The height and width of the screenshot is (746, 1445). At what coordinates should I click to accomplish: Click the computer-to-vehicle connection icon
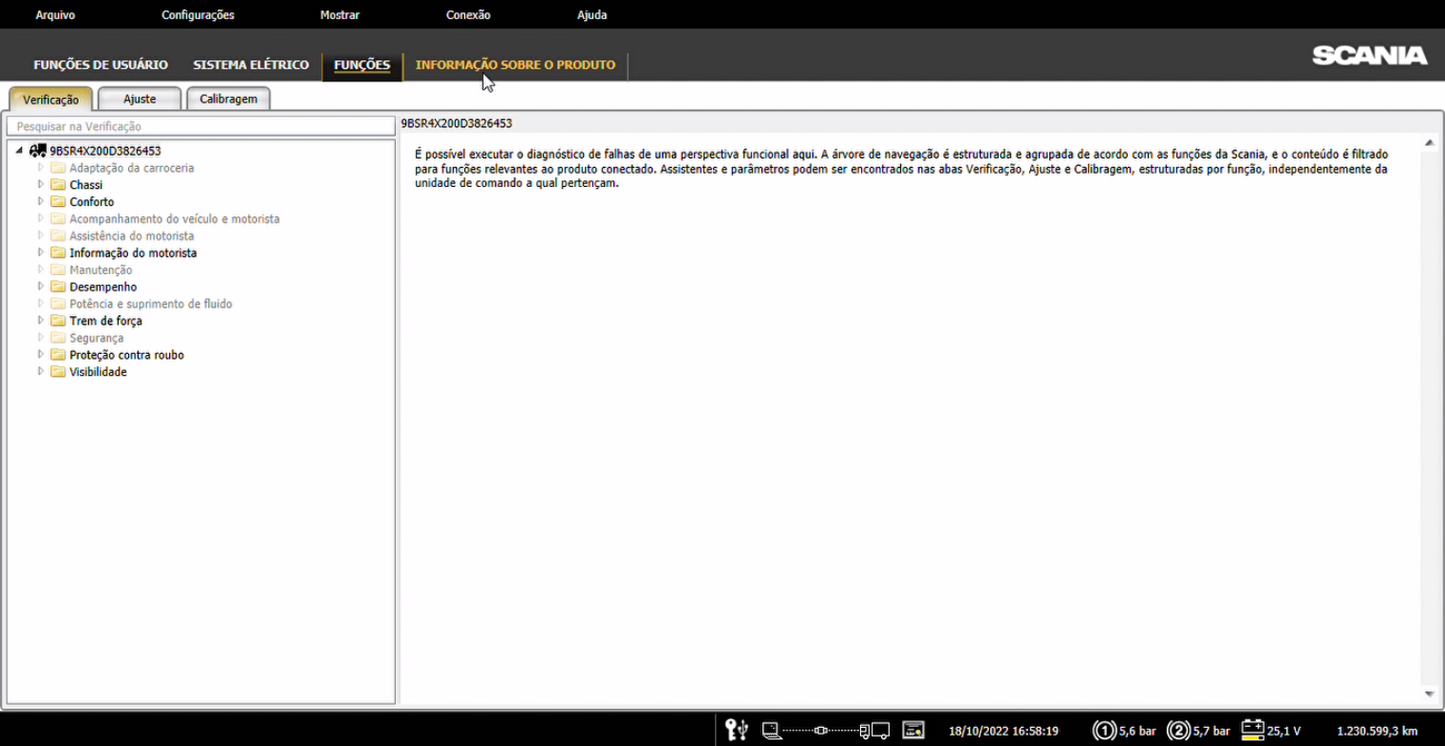click(825, 731)
